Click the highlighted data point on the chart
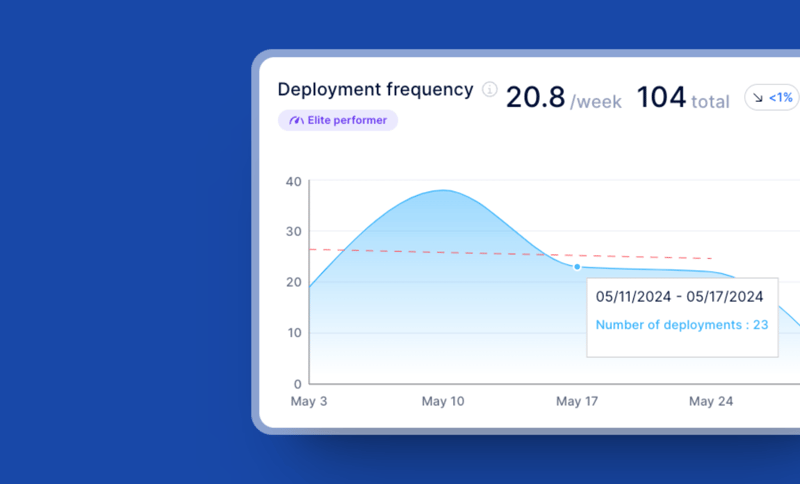The width and height of the screenshot is (800, 484). pos(577,267)
